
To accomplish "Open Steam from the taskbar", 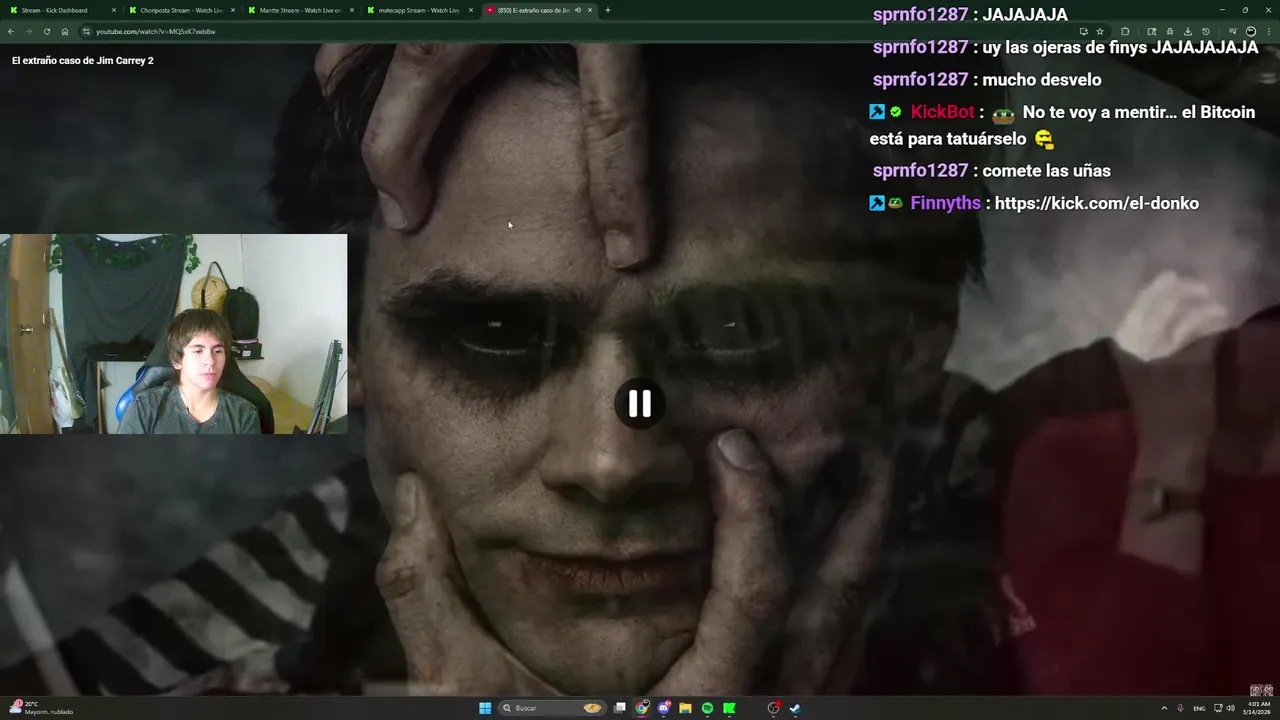I will click(795, 708).
